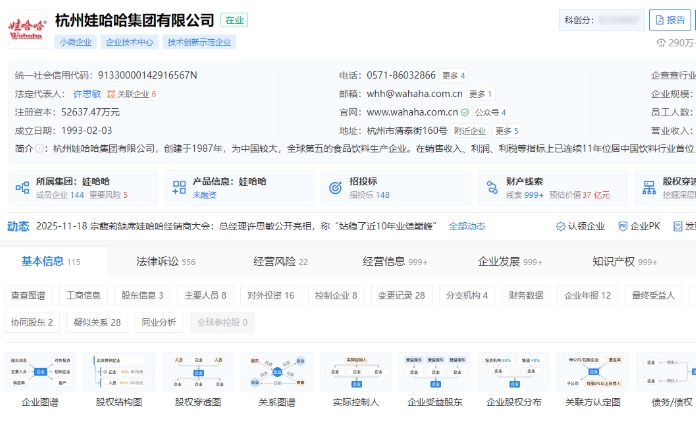Switch to the 企业发展 tab
Image resolution: width=696 pixels, height=422 pixels.
[x=510, y=262]
